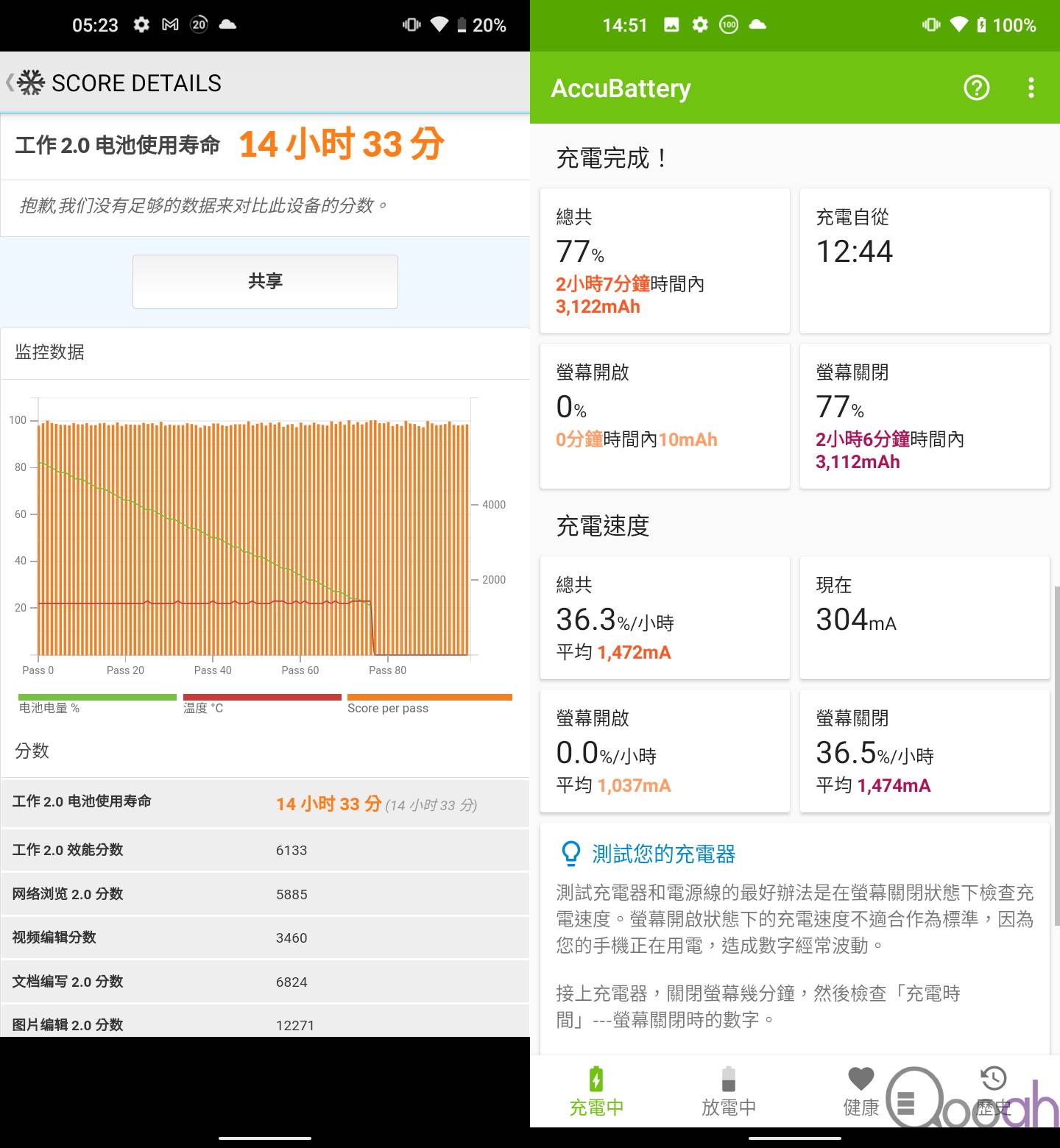The image size is (1060, 1148).
Task: Select the 视频编辑分数 row
Action: [265, 938]
